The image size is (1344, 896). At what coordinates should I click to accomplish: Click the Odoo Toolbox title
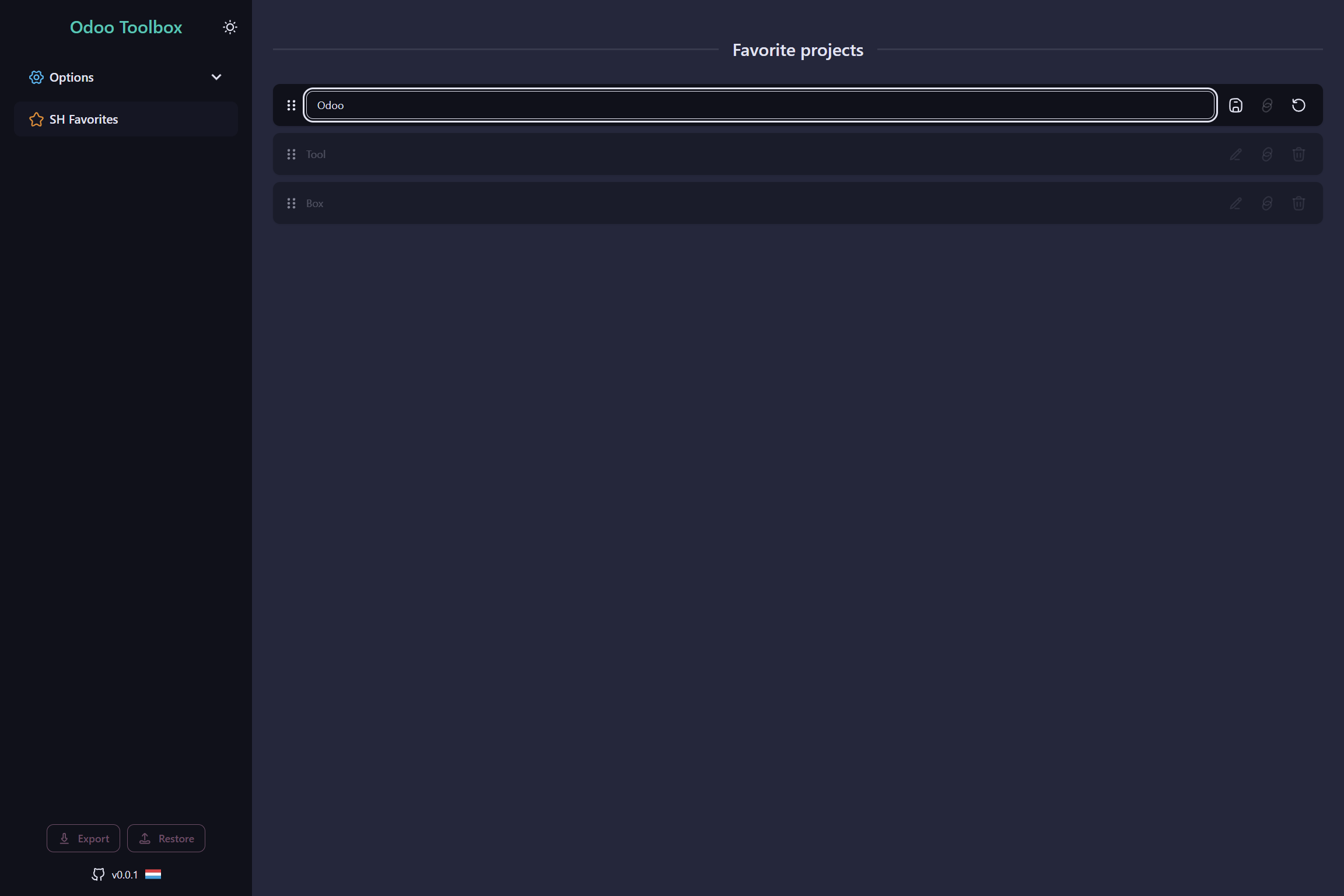pyautogui.click(x=126, y=27)
